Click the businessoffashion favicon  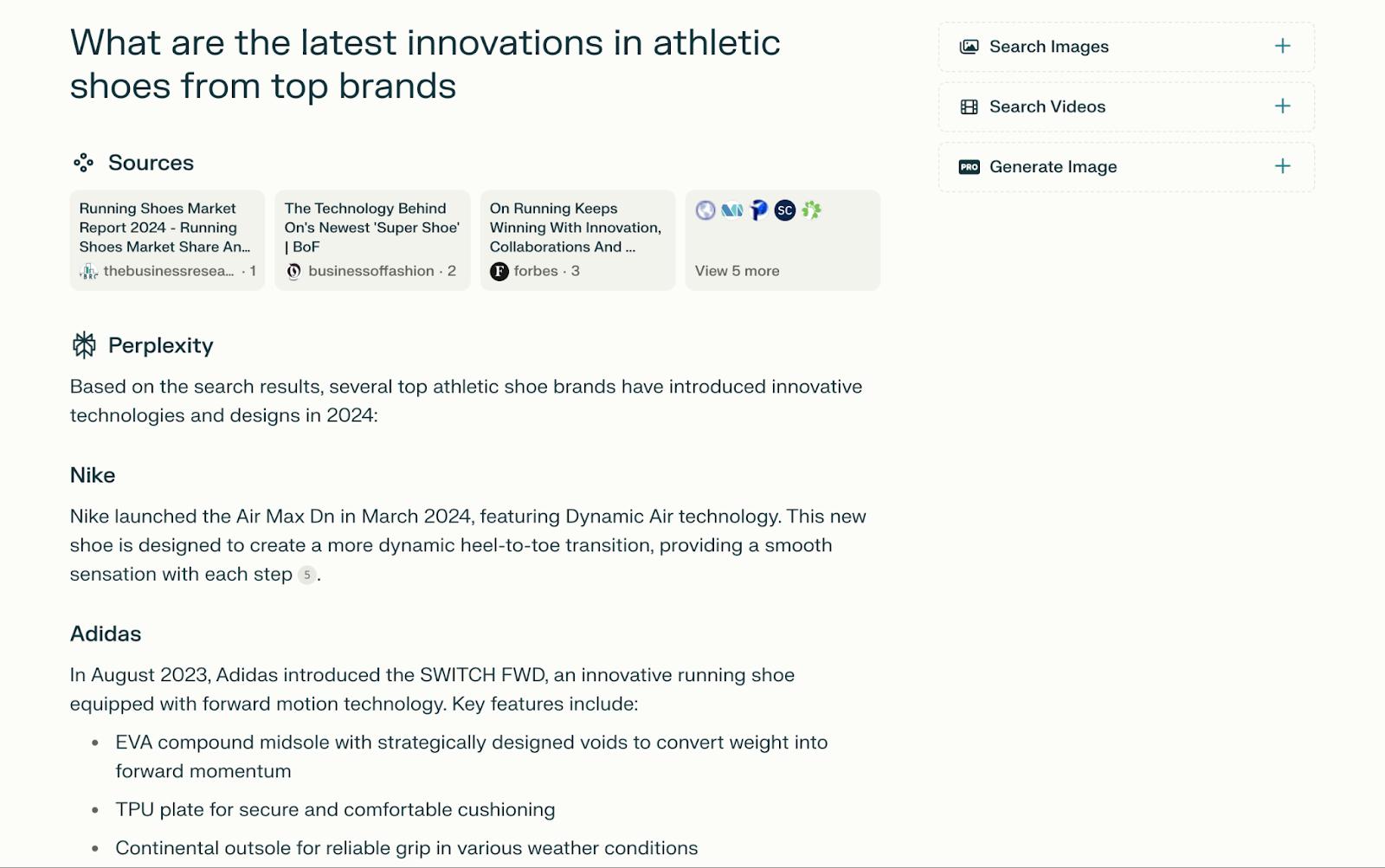click(294, 272)
